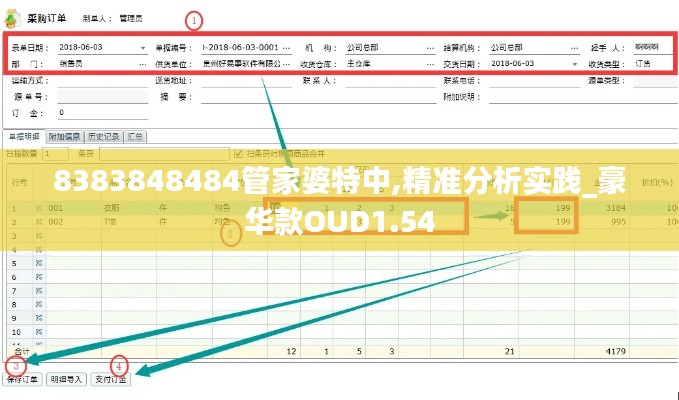The image size is (679, 400).
Task: Focus the 联系人 input field
Action: point(390,81)
